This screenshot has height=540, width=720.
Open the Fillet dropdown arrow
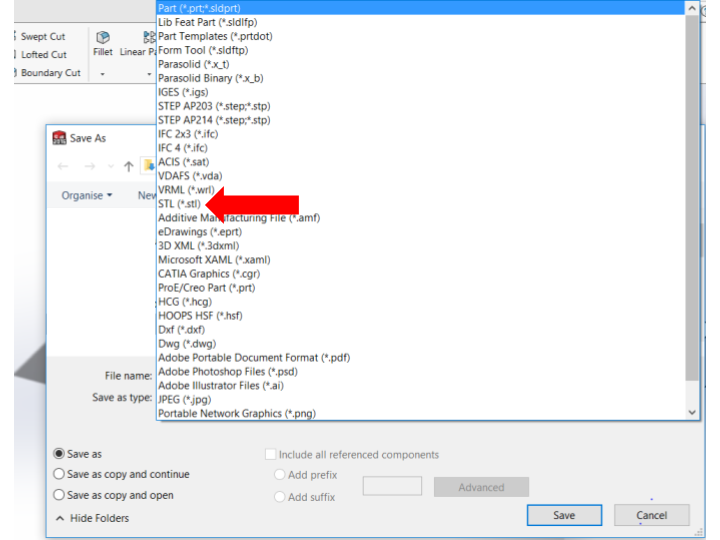click(x=102, y=74)
